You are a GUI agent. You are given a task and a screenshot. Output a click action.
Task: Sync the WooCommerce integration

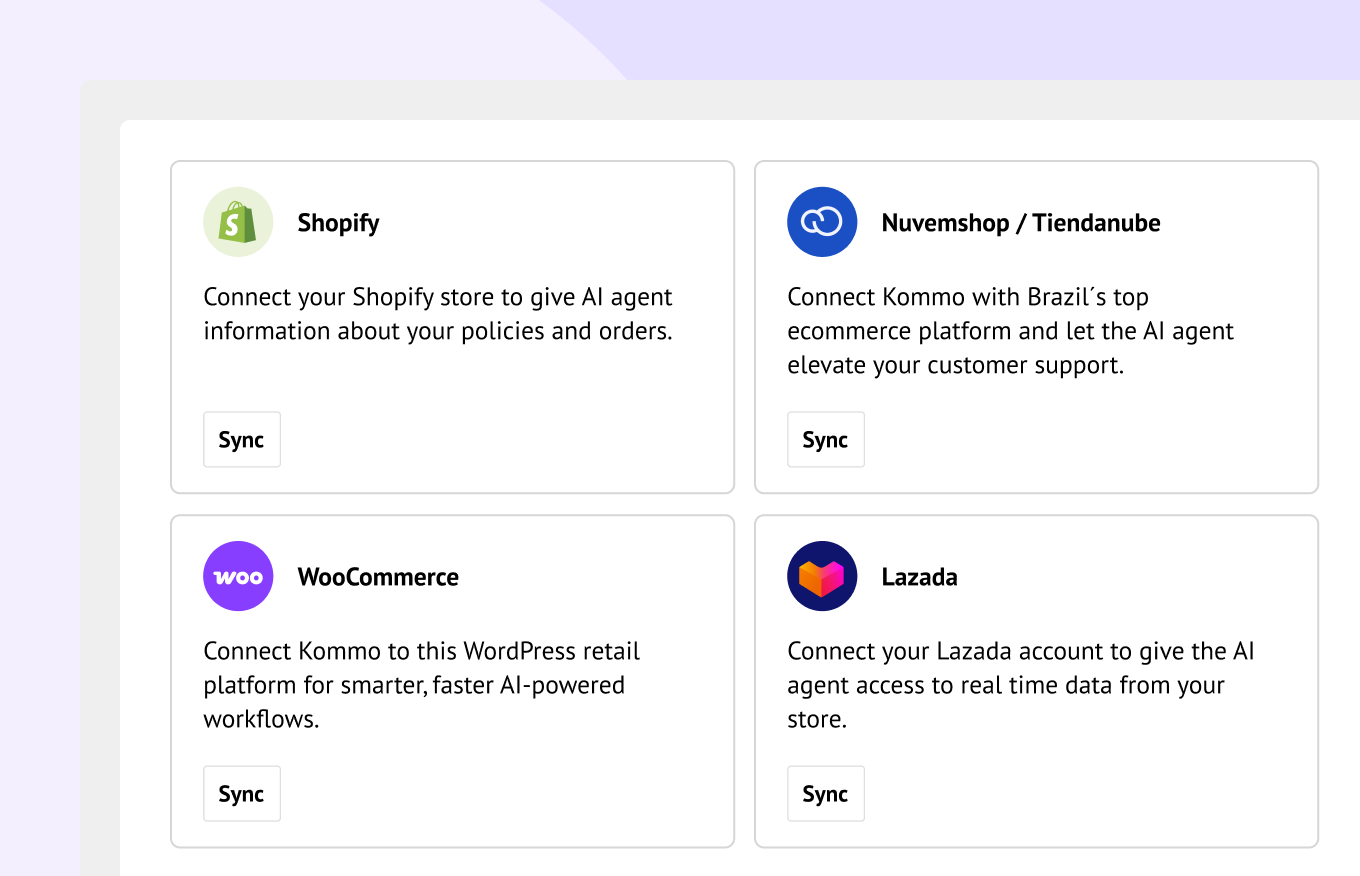tap(242, 794)
